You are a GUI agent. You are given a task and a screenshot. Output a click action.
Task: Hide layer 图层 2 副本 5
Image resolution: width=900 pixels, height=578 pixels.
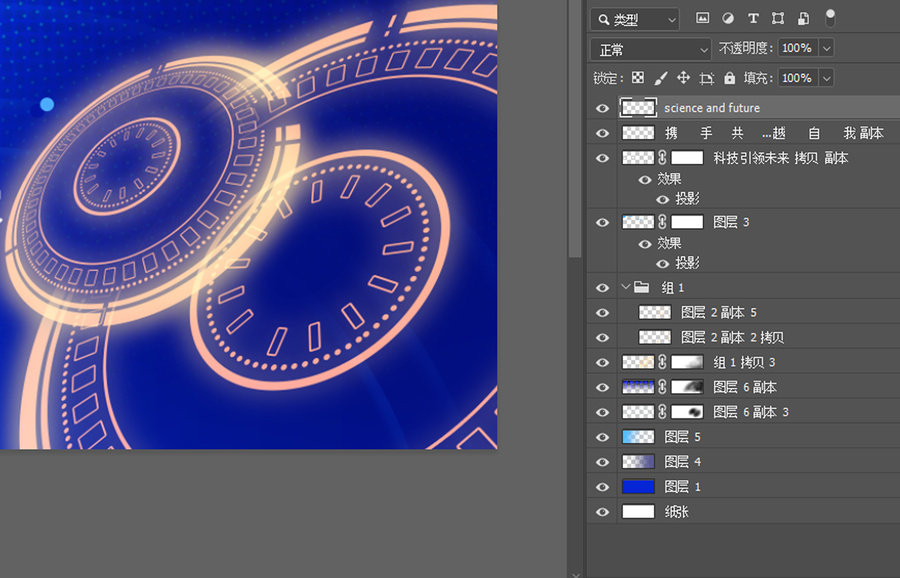point(602,312)
